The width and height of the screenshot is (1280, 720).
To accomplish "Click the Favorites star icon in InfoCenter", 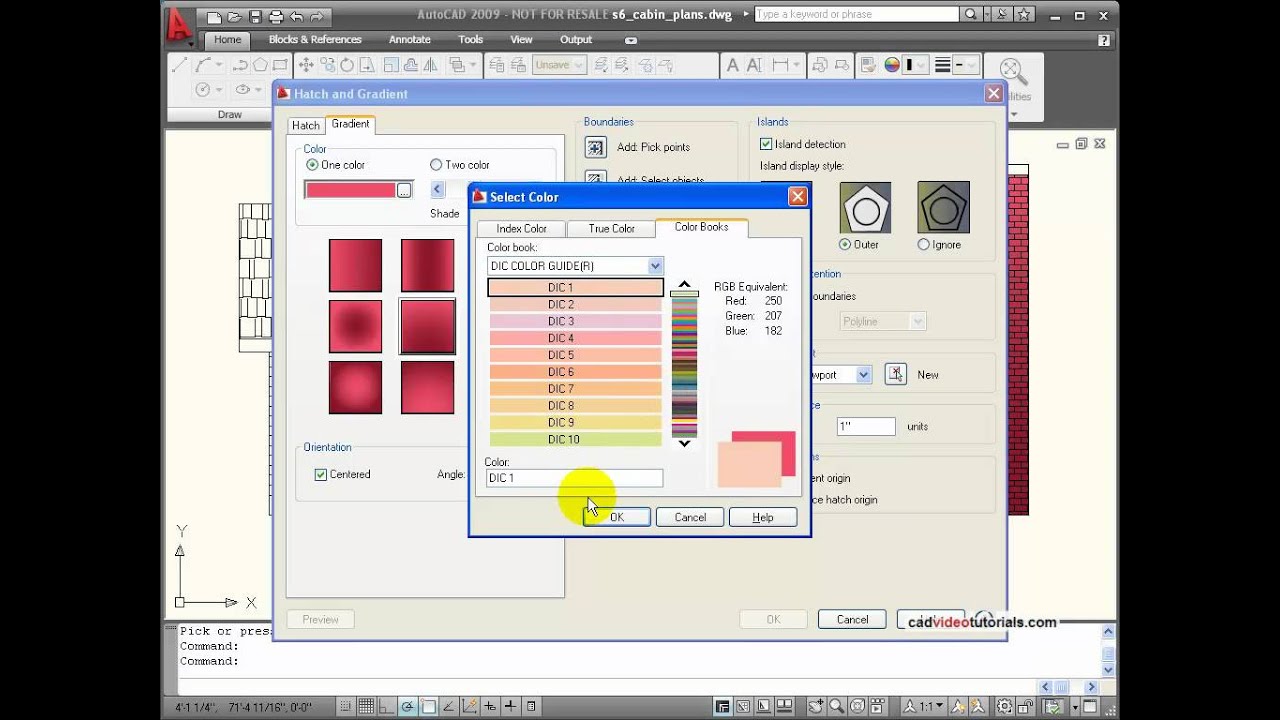I will 1024,15.
